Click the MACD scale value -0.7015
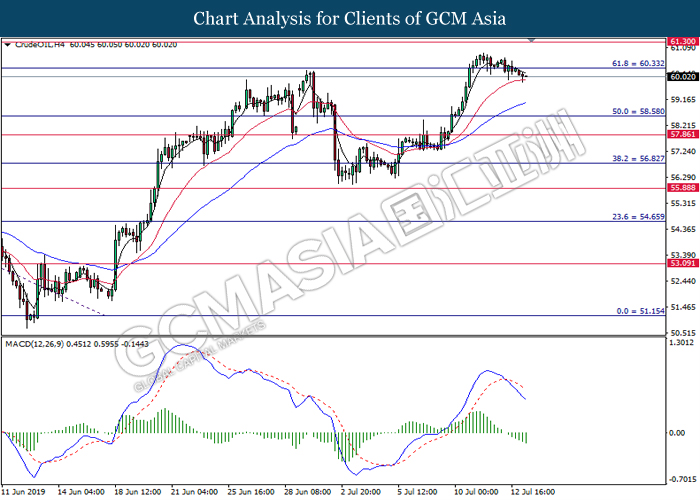The width and height of the screenshot is (700, 500). click(682, 479)
